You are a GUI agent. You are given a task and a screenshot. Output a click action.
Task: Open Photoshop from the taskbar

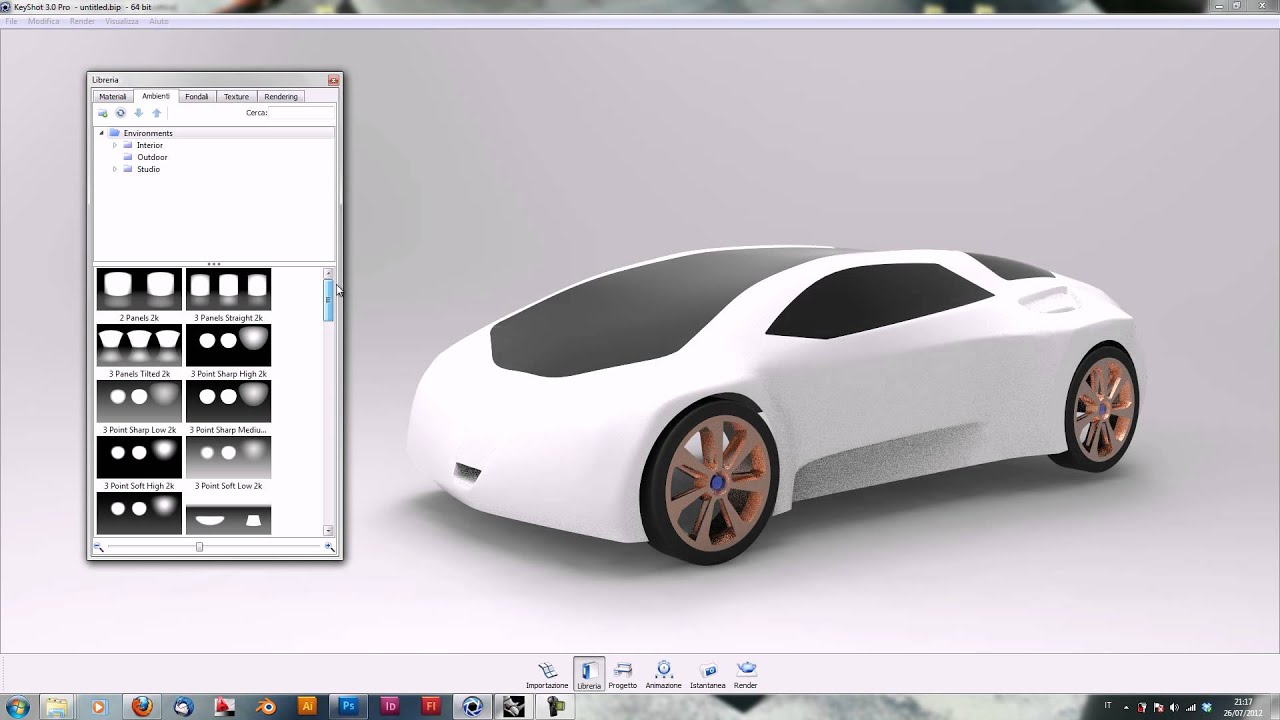348,706
